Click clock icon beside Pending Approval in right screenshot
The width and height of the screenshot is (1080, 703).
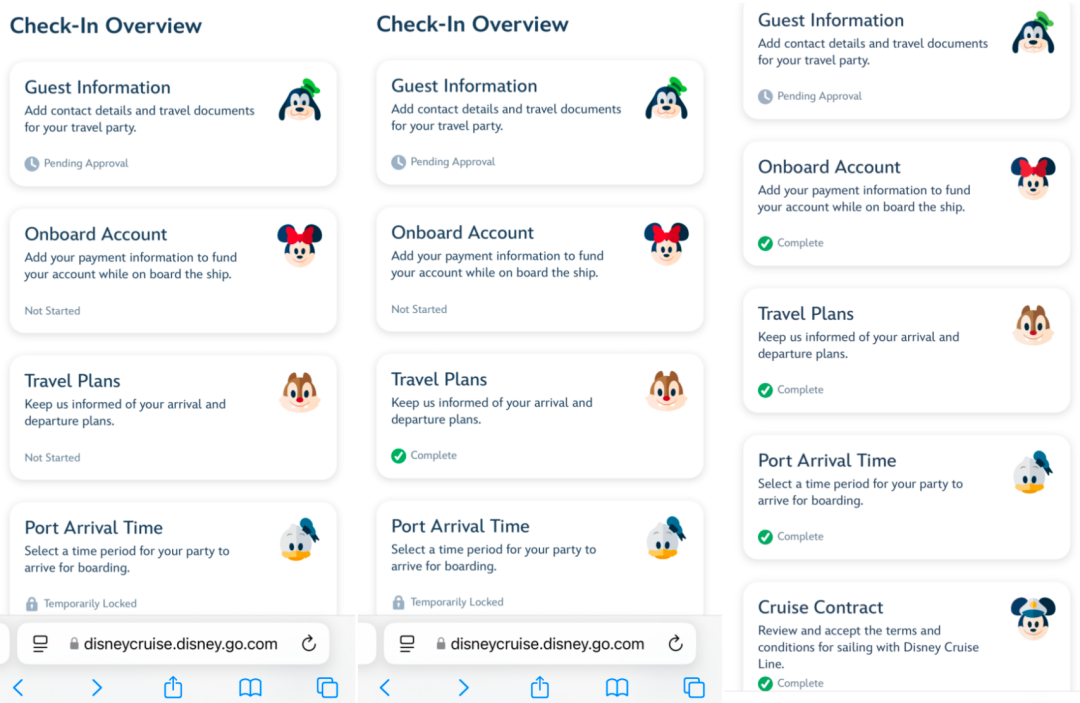(765, 96)
